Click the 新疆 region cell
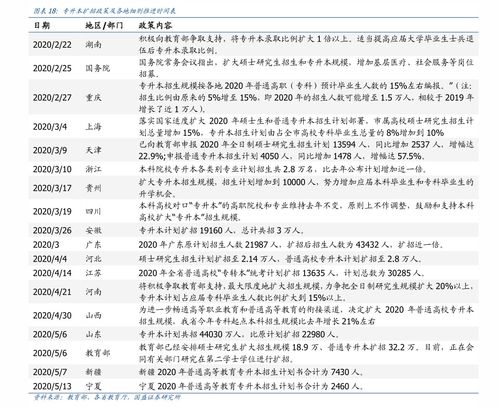Image resolution: width=499 pixels, height=409 pixels. point(94,372)
